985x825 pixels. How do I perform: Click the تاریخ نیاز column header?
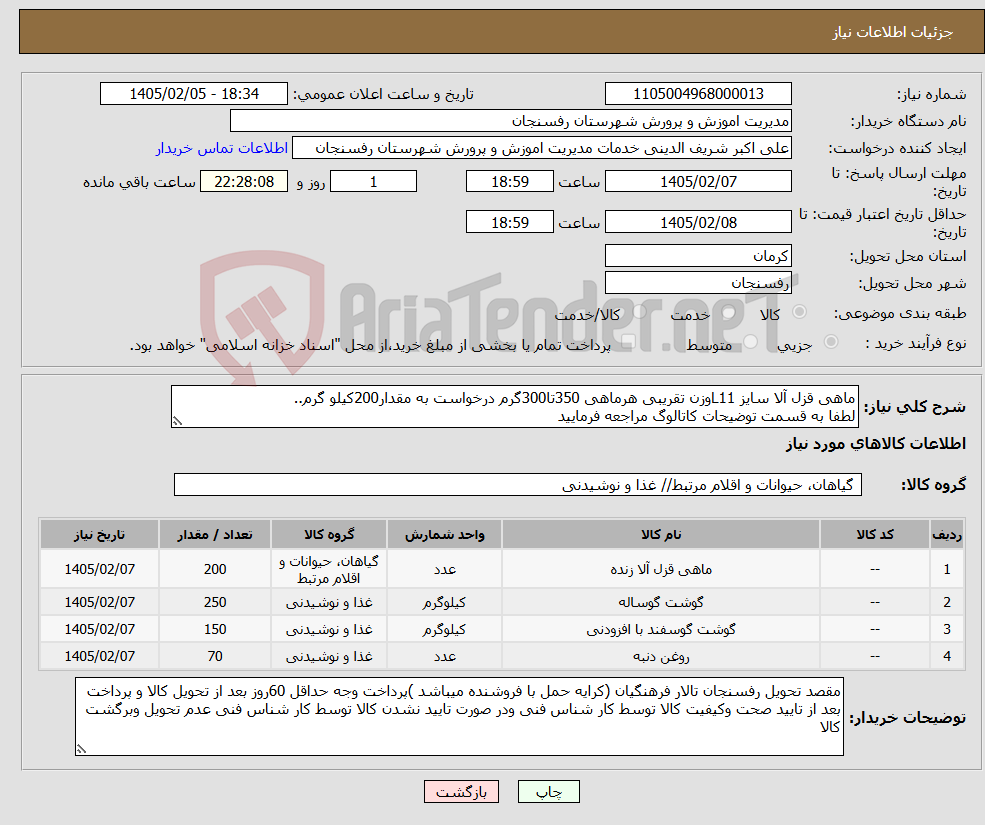[x=99, y=535]
